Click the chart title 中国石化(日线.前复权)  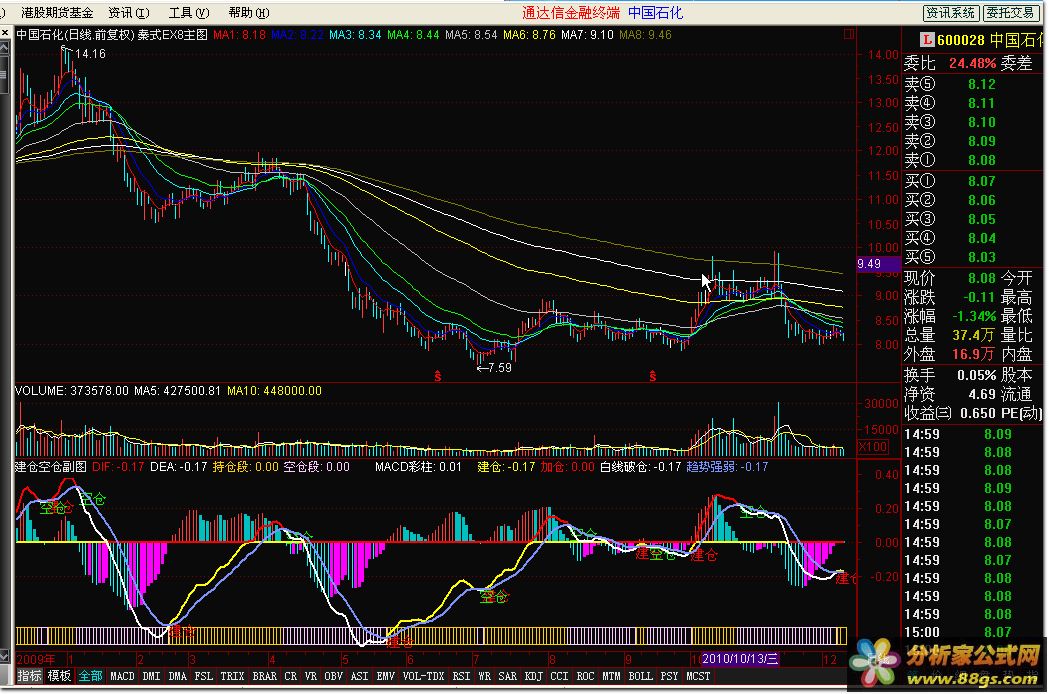(75, 35)
